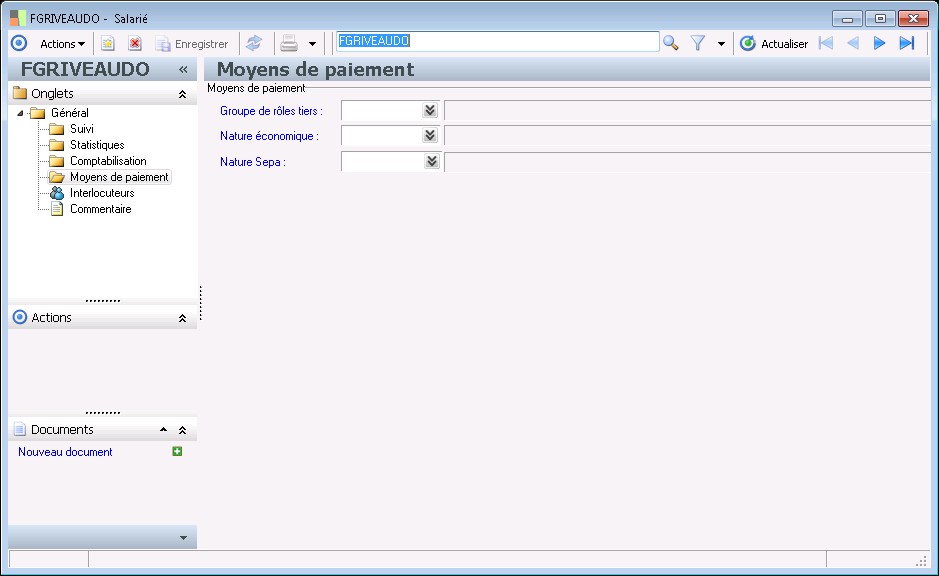Collapse the Onglets section

click(x=183, y=94)
